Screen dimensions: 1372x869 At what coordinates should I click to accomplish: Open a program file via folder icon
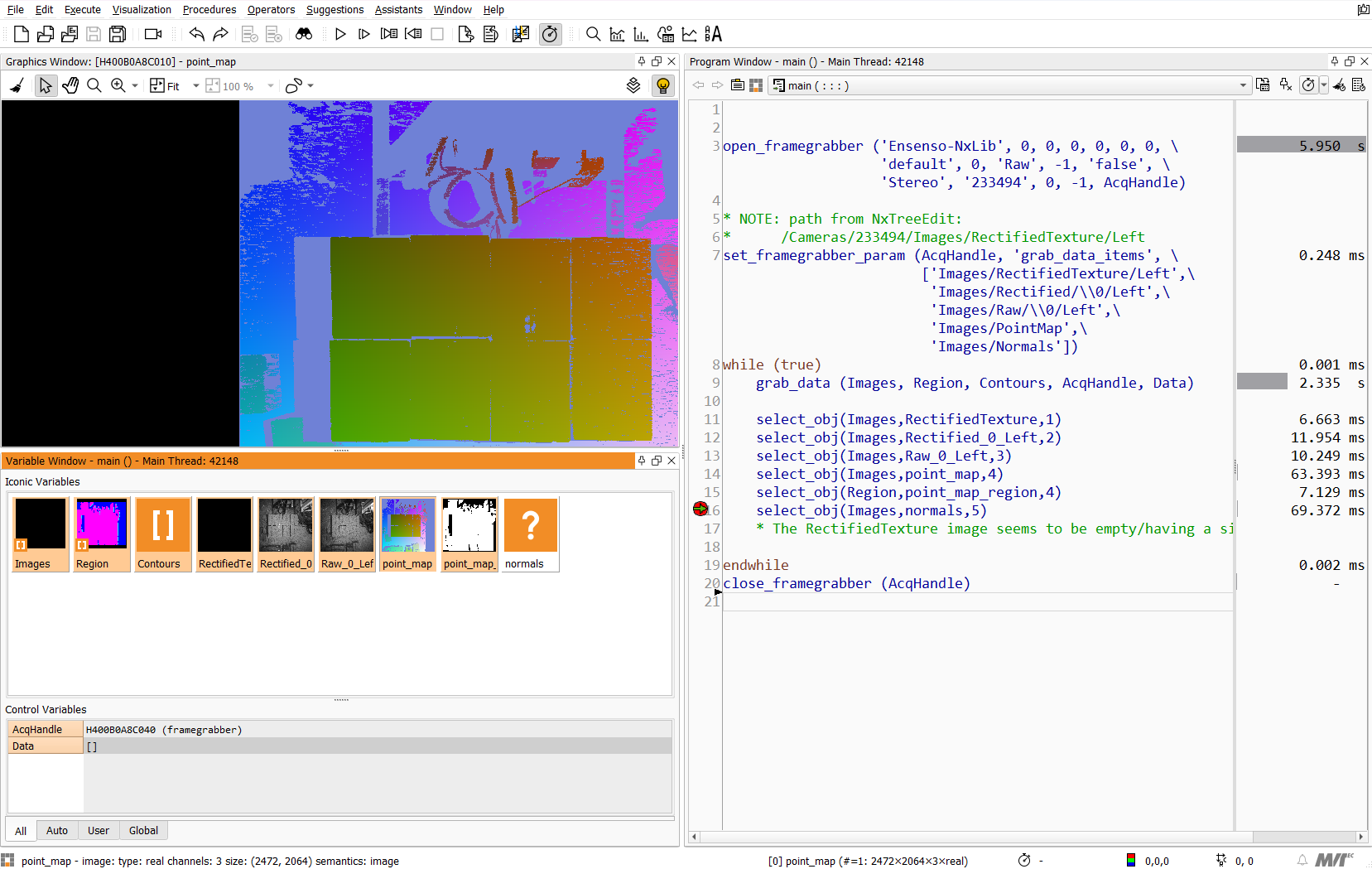(46, 34)
